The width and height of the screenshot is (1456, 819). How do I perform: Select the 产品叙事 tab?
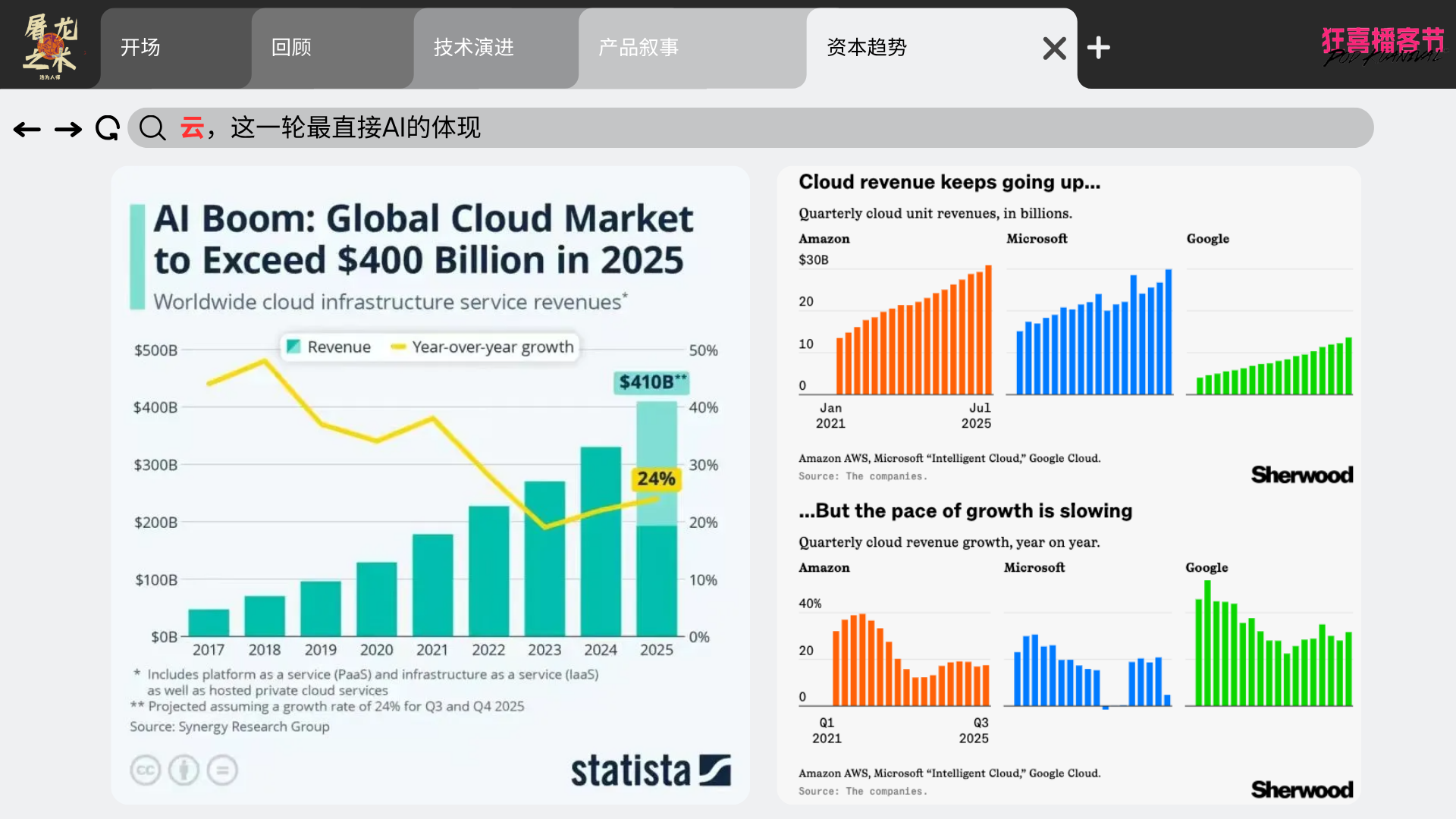coord(639,48)
